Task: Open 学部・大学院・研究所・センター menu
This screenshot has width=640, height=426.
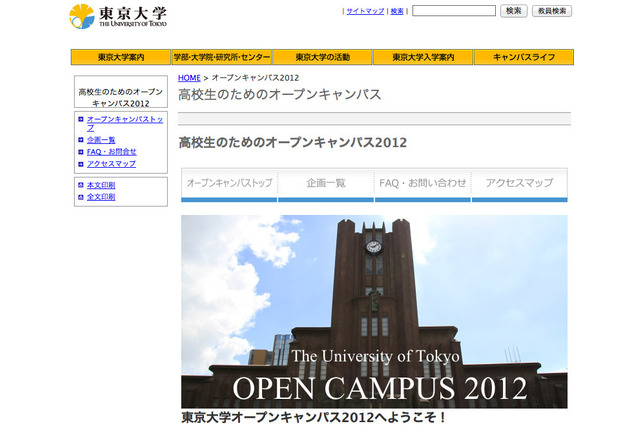Action: [222, 57]
